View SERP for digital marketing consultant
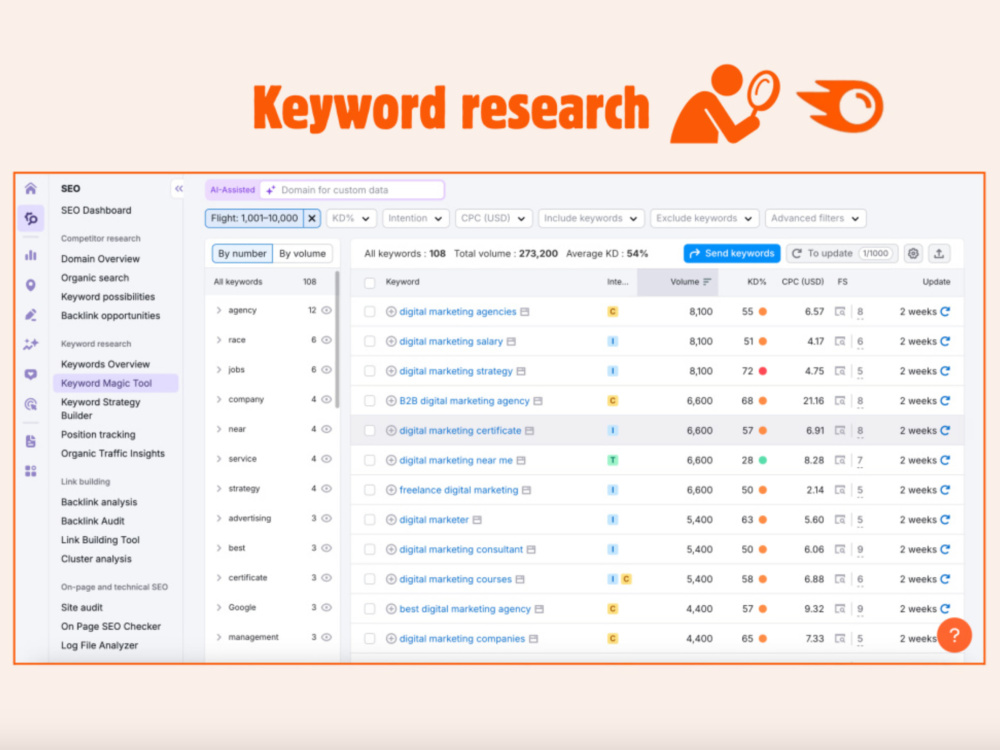1000x750 pixels. pos(840,549)
